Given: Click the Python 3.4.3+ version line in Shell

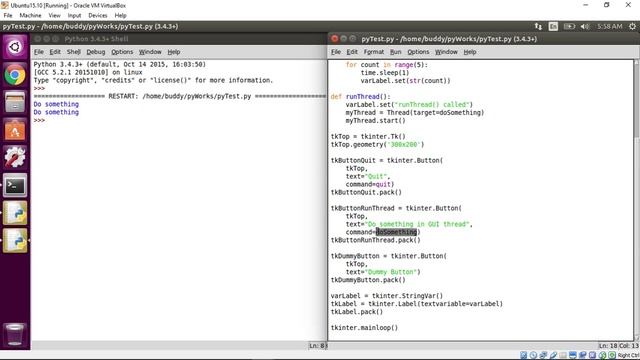Looking at the screenshot, I should (120, 64).
